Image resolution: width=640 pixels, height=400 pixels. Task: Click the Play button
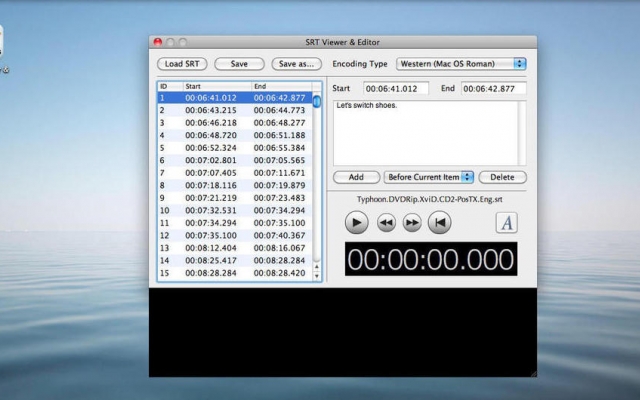click(x=356, y=223)
